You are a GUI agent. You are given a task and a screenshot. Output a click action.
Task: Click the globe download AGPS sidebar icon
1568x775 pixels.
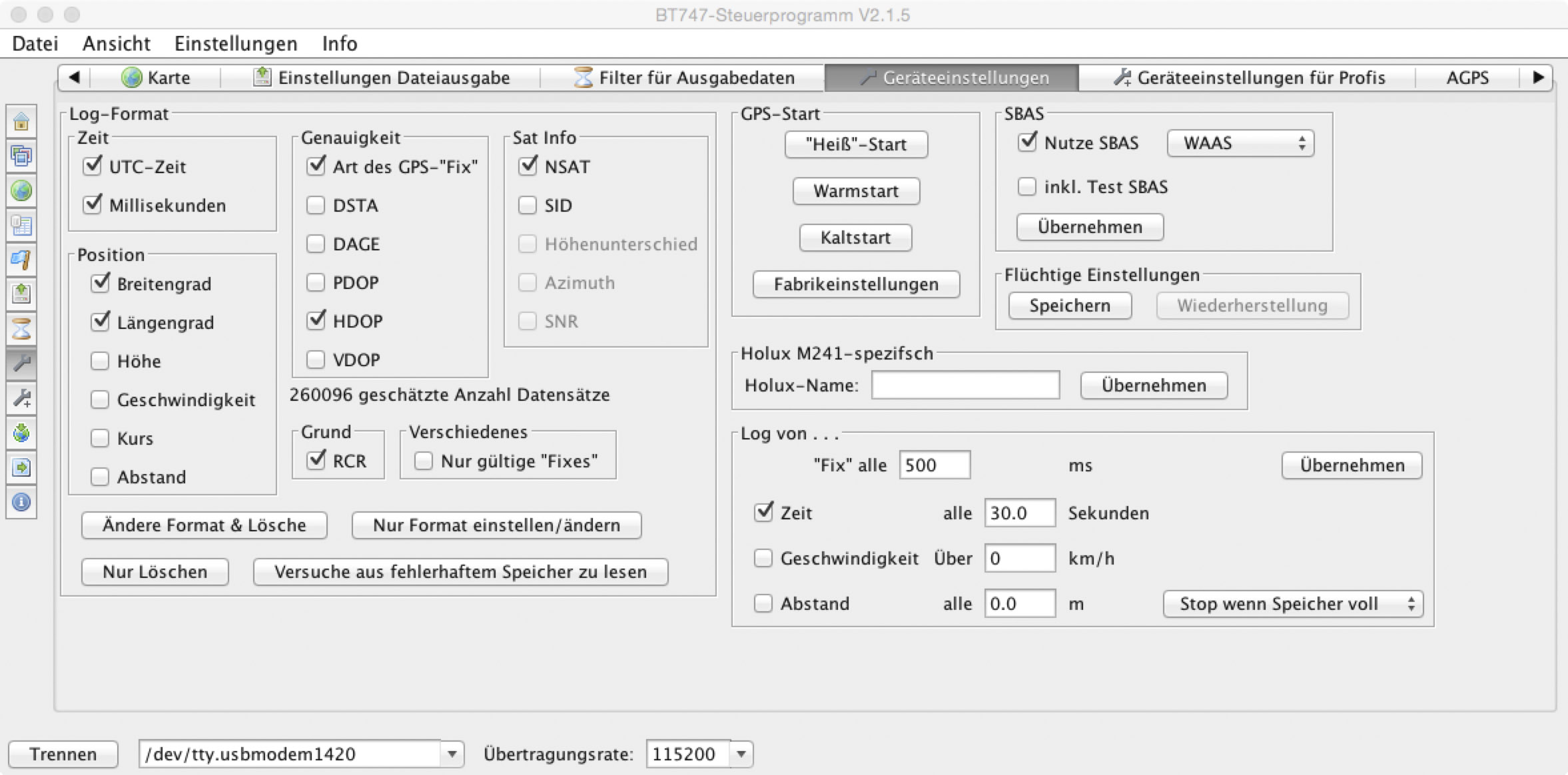tap(21, 433)
